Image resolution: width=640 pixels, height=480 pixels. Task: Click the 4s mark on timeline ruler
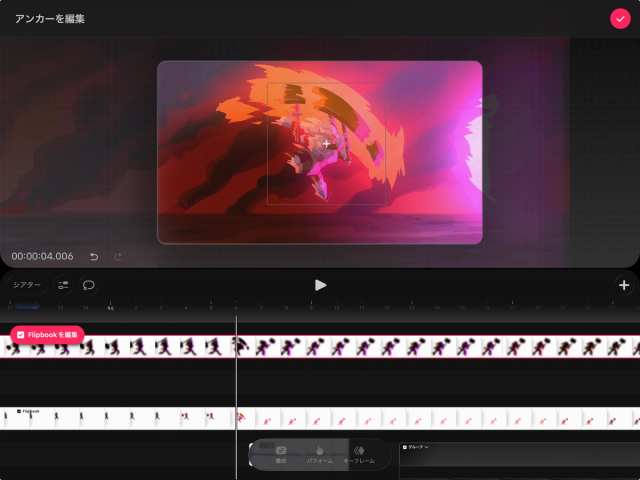pyautogui.click(x=110, y=307)
